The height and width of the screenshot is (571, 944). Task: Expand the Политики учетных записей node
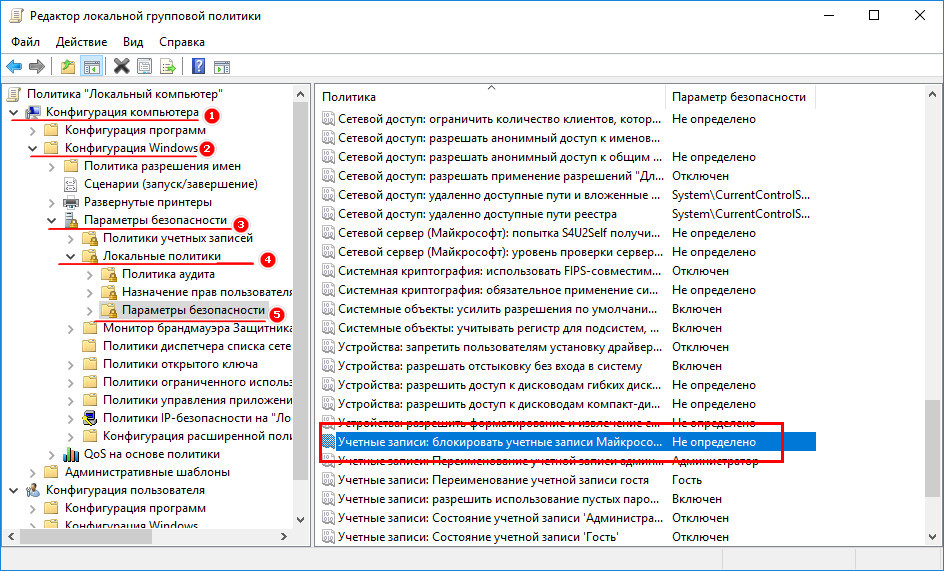point(71,239)
